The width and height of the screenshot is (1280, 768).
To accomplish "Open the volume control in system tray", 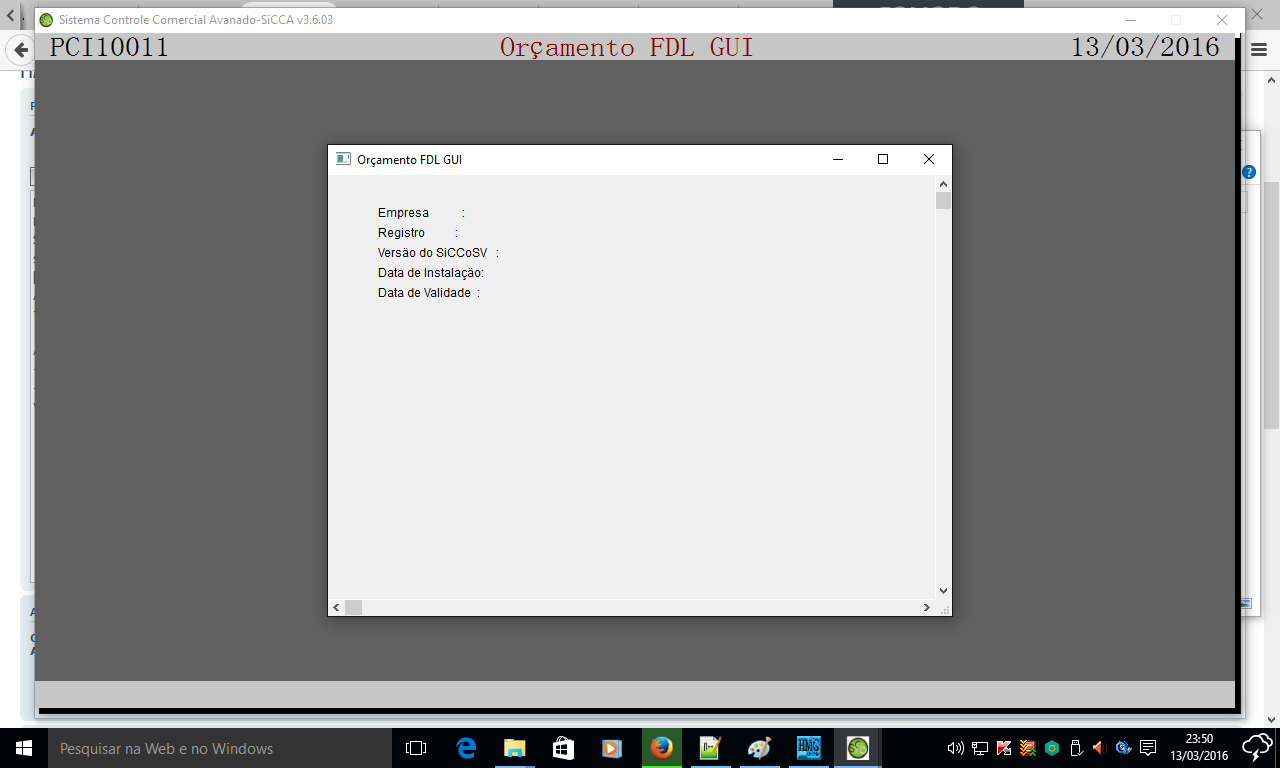I will [x=955, y=748].
